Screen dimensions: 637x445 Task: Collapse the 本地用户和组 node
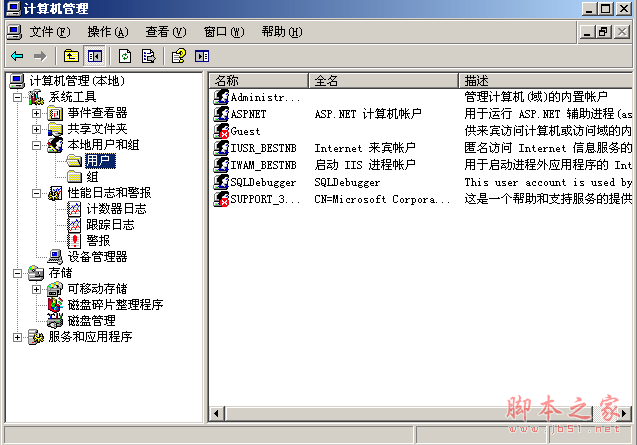point(37,145)
